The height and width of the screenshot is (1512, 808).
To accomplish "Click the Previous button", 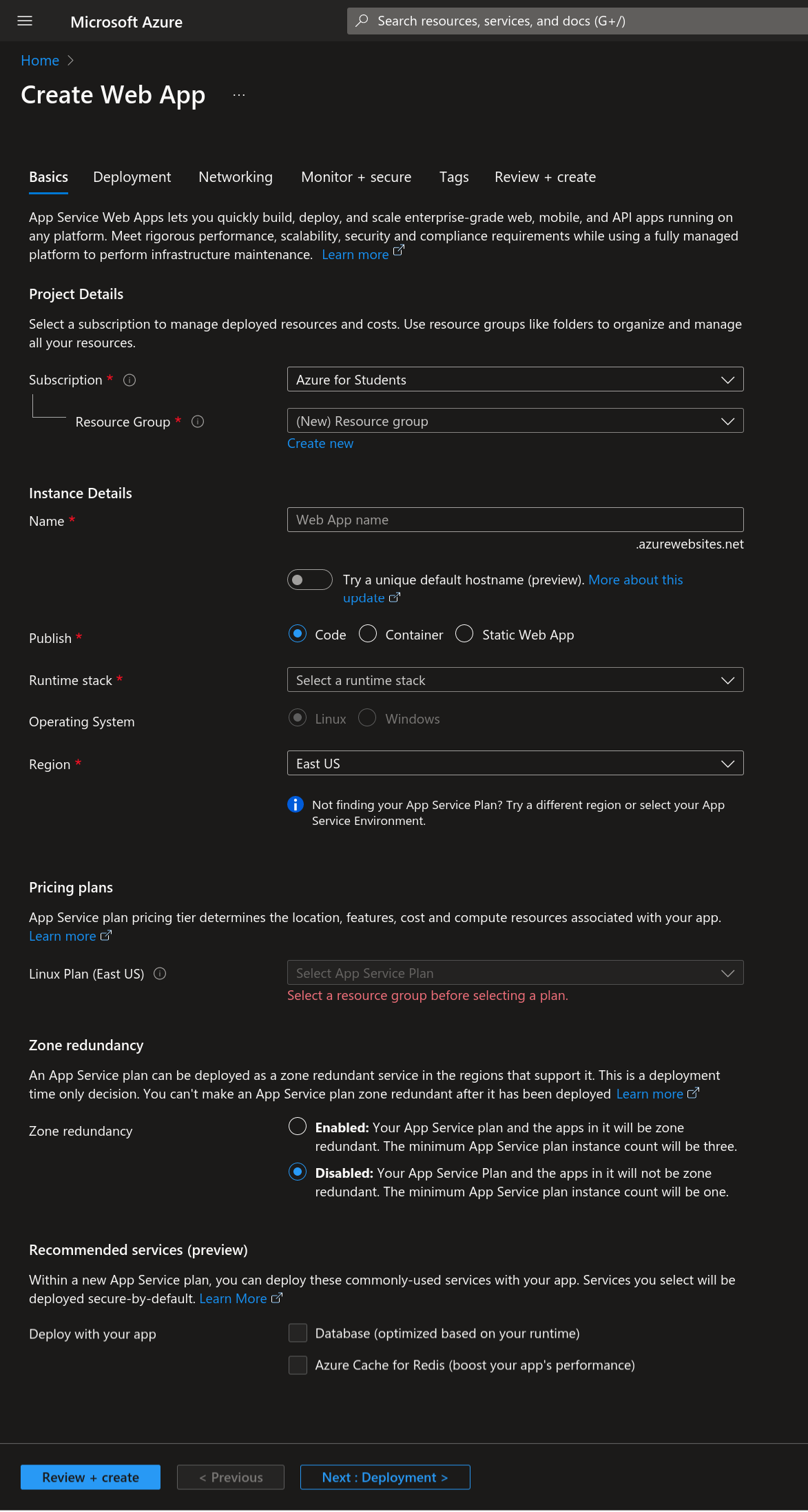I will pos(231,1478).
